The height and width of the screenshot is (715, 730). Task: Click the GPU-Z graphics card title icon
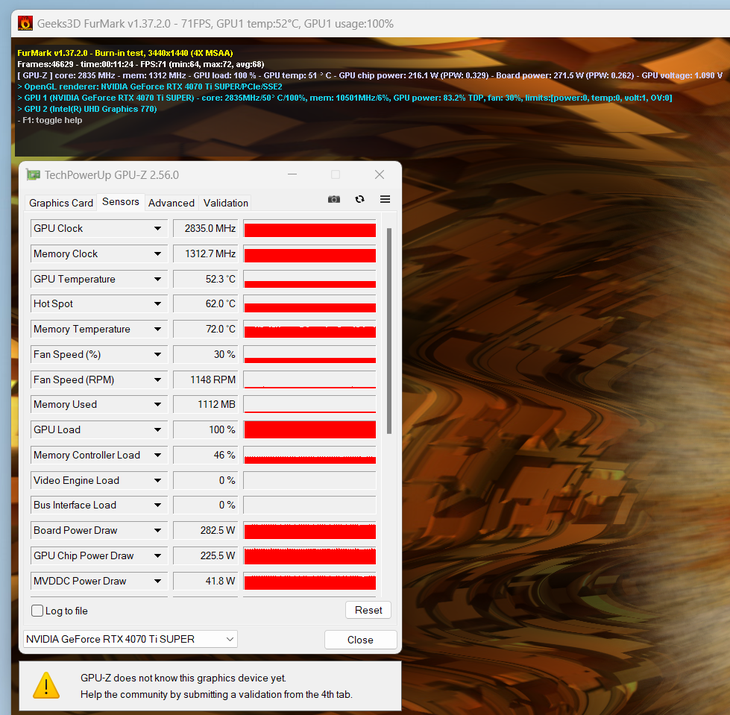(33, 175)
